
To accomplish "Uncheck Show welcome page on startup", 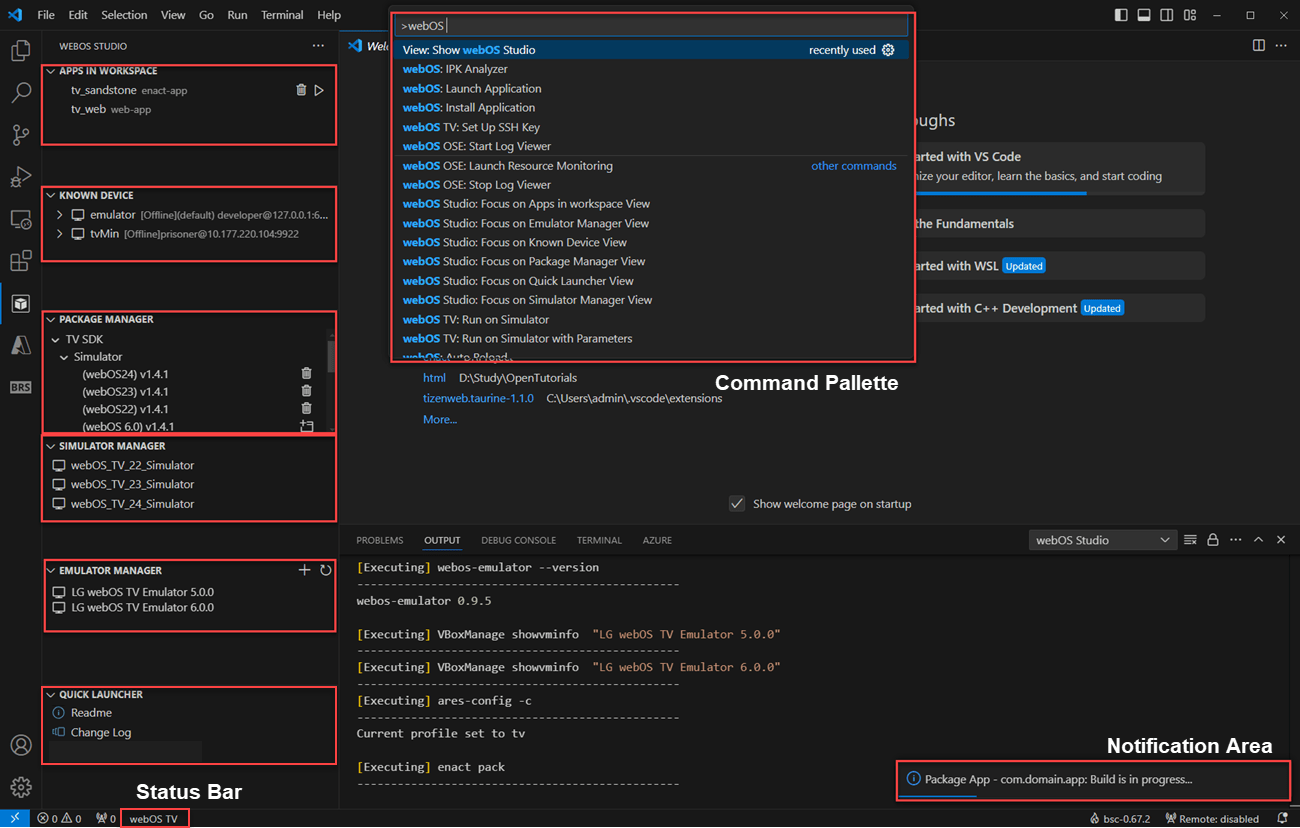I will pos(737,503).
